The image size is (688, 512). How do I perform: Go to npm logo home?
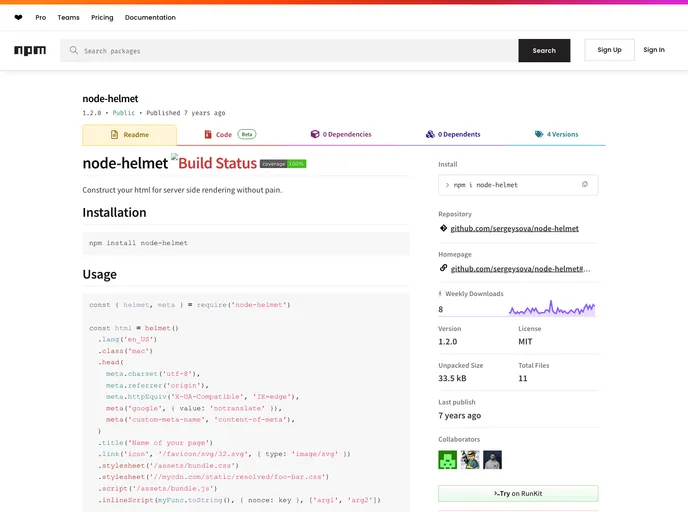pos(30,50)
